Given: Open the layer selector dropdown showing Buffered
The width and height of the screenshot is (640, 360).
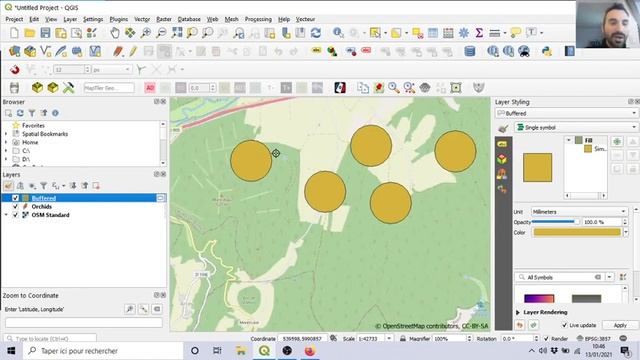Looking at the screenshot, I should (x=567, y=113).
